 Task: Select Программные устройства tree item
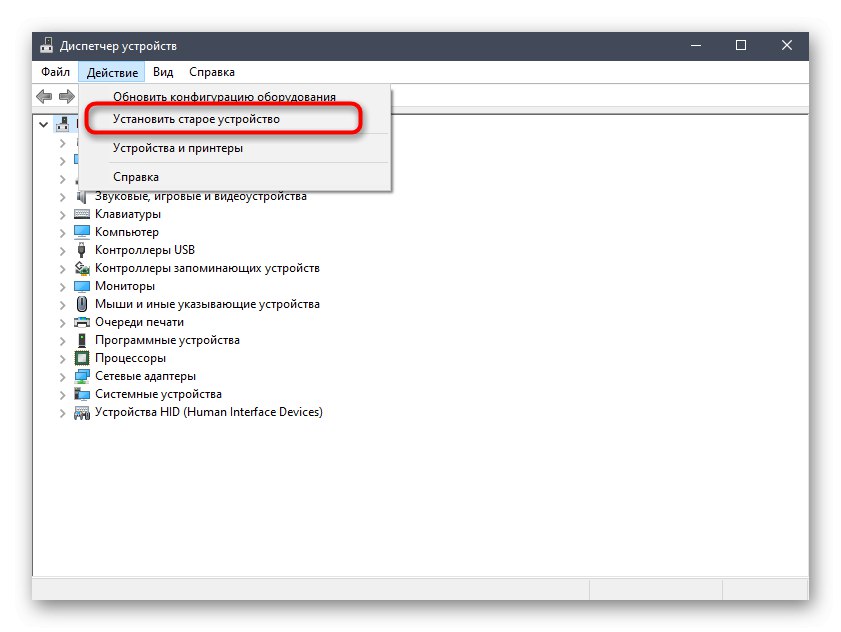click(167, 340)
